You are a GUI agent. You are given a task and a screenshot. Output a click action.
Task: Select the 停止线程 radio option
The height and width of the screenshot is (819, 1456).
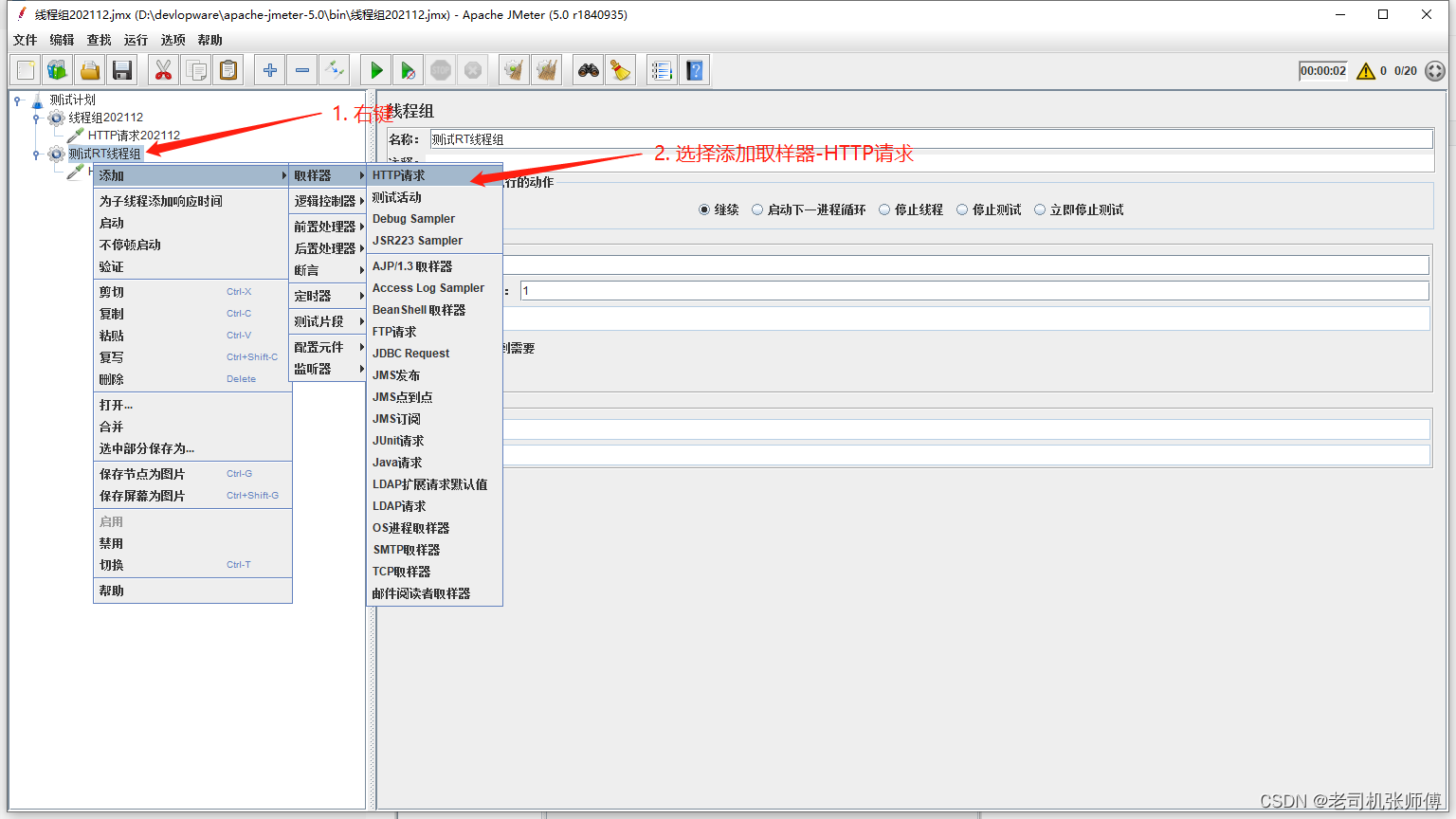click(884, 209)
